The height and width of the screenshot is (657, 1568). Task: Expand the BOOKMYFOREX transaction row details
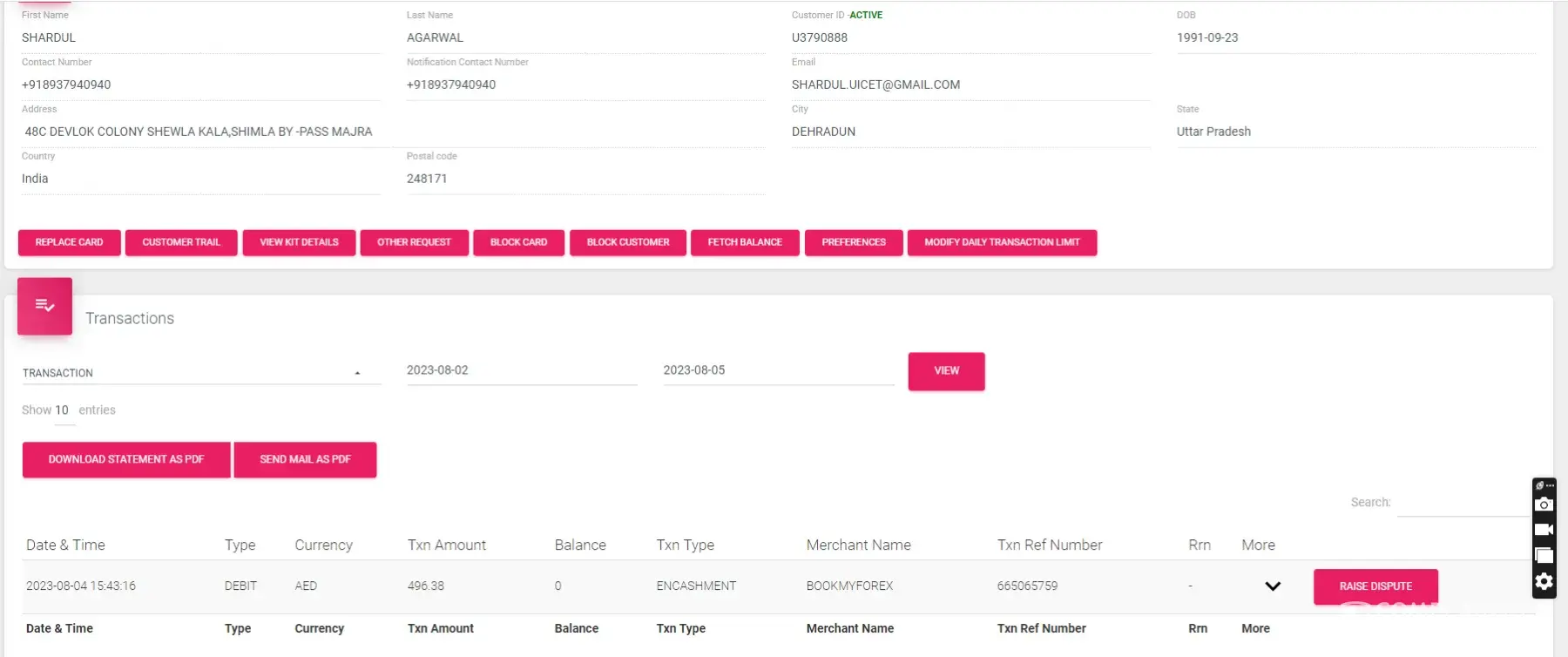coord(1272,586)
